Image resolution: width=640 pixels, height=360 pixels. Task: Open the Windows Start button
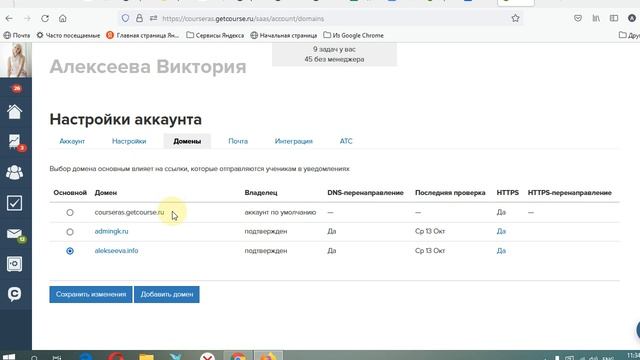pyautogui.click(x=9, y=357)
